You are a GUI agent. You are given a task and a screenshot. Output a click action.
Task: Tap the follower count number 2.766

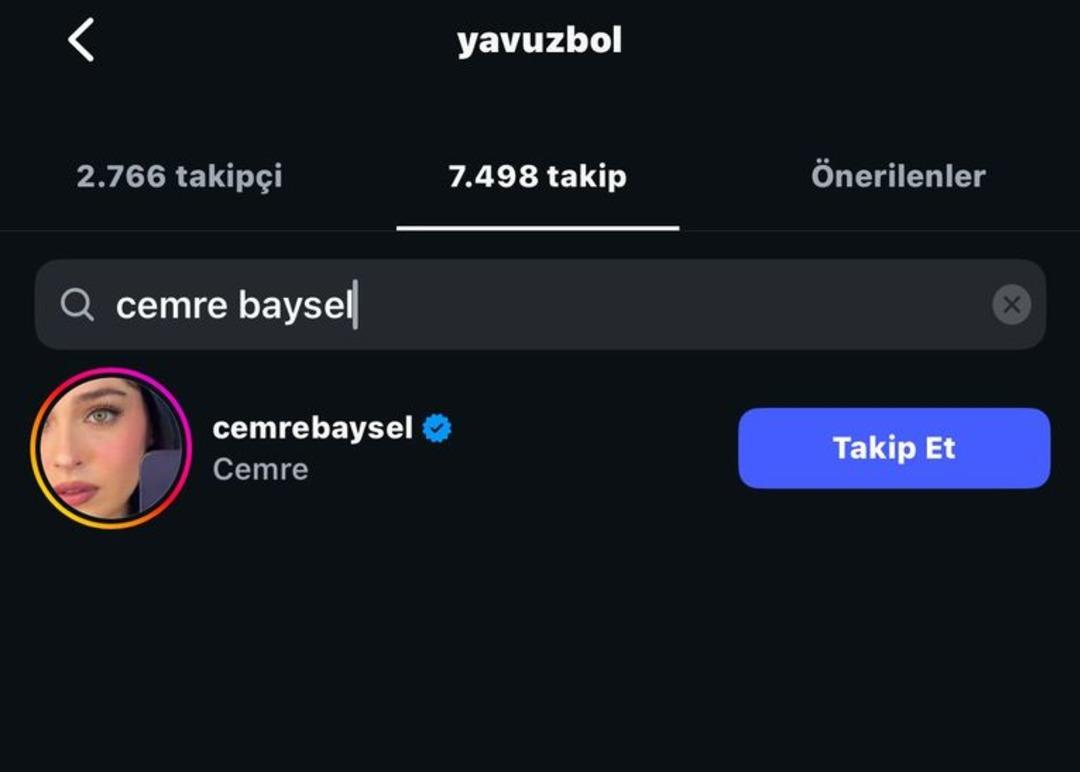click(124, 176)
